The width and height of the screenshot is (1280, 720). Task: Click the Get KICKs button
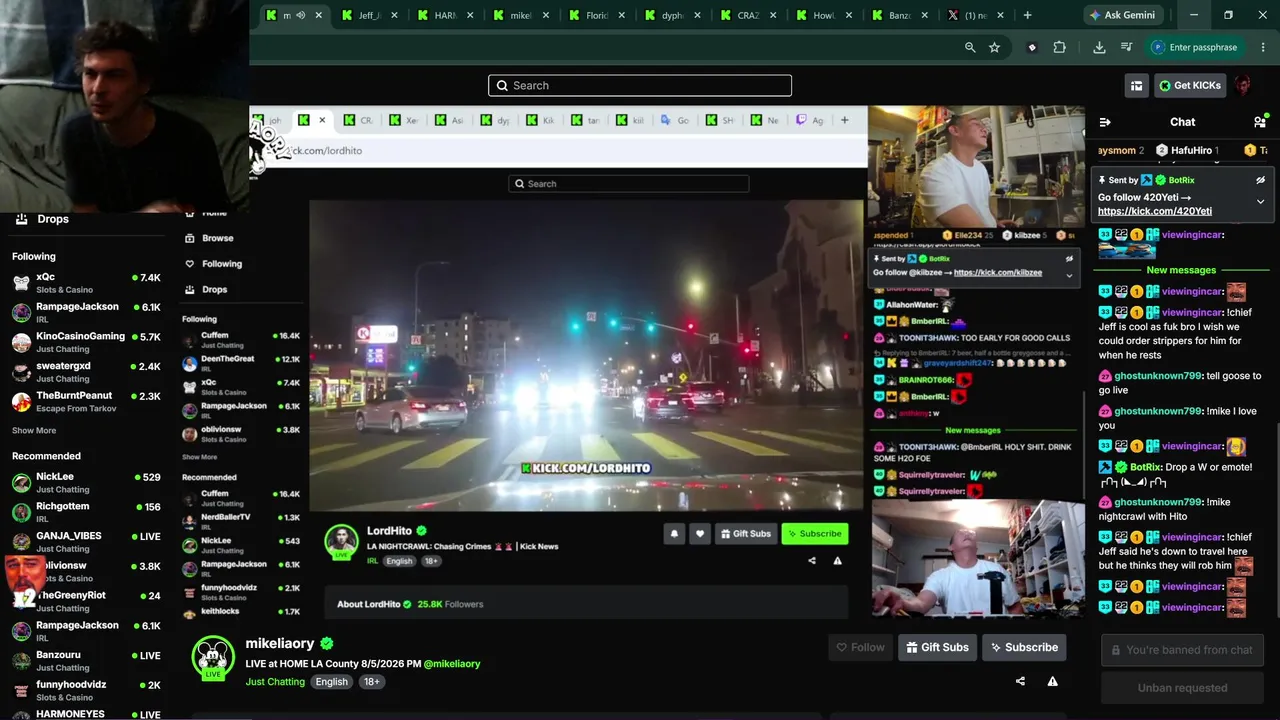1190,86
